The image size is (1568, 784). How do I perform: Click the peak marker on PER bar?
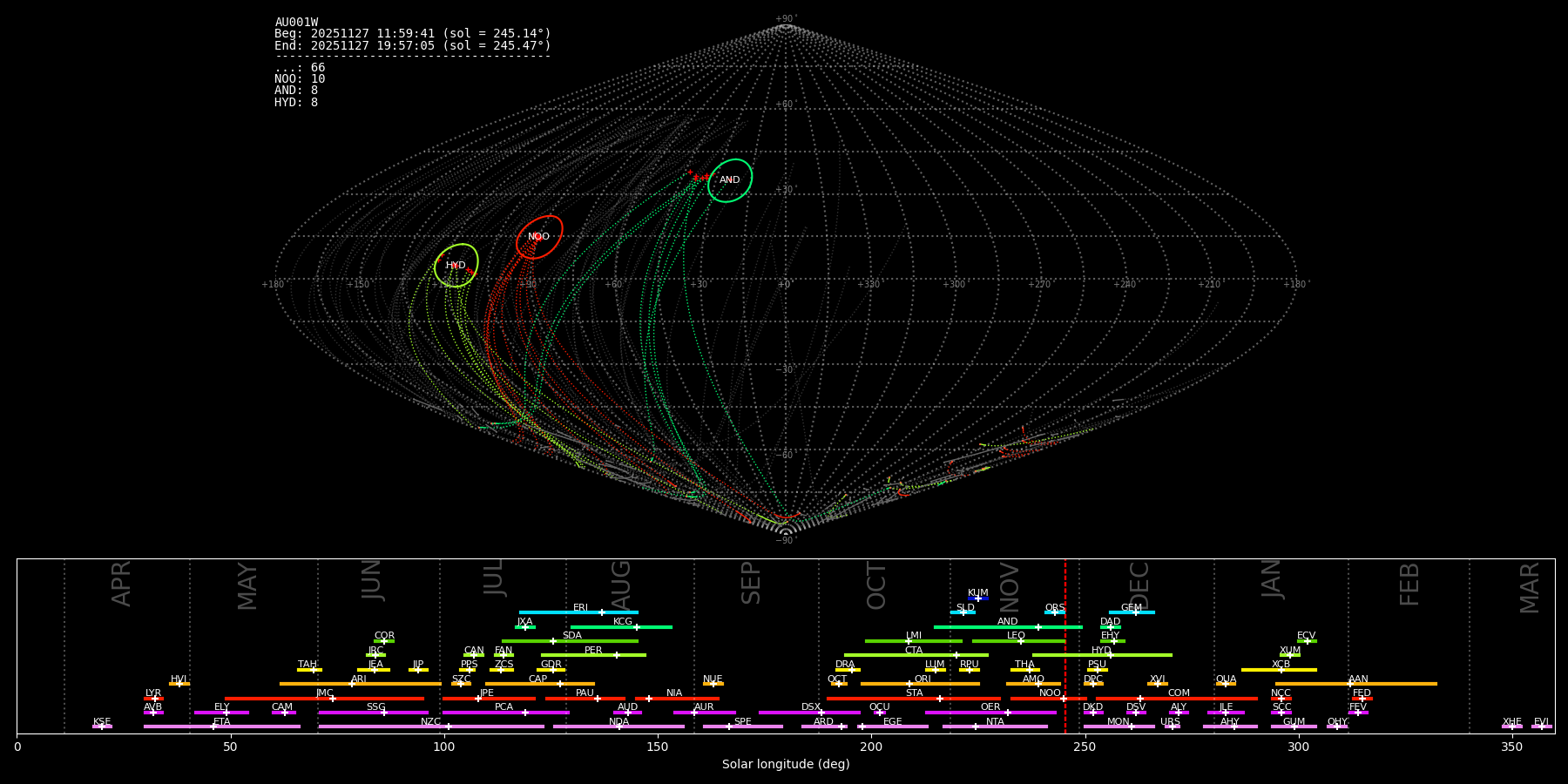tap(617, 655)
